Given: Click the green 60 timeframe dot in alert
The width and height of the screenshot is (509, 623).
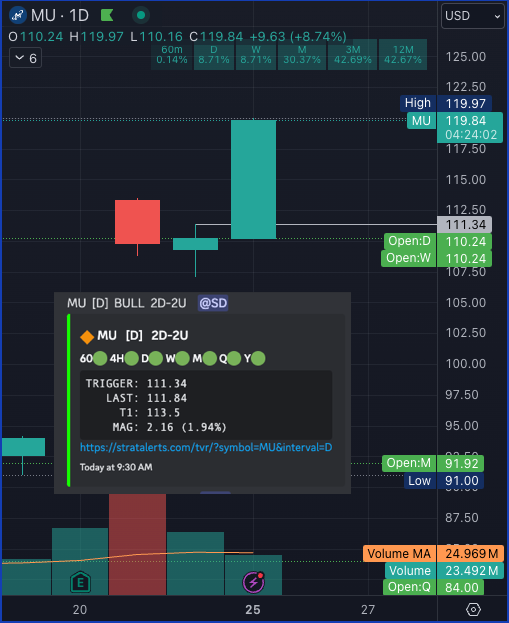Looking at the screenshot, I should [x=100, y=358].
